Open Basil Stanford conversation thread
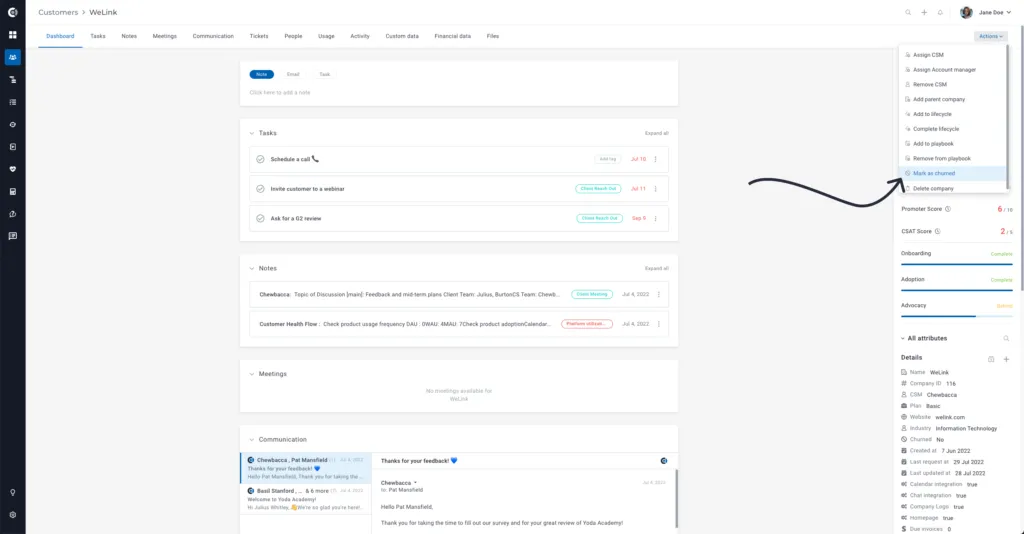Screen dimensions: 1024x534 tap(306, 499)
